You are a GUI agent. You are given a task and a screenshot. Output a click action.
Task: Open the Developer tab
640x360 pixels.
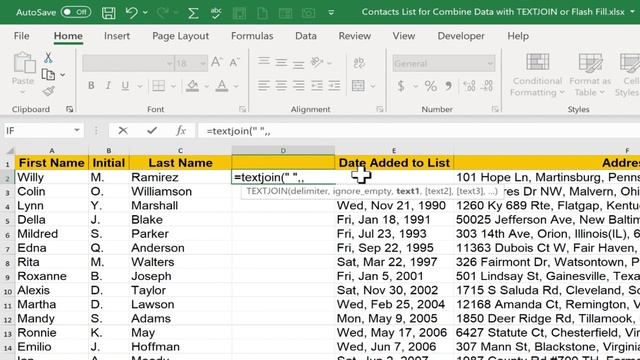tap(461, 36)
